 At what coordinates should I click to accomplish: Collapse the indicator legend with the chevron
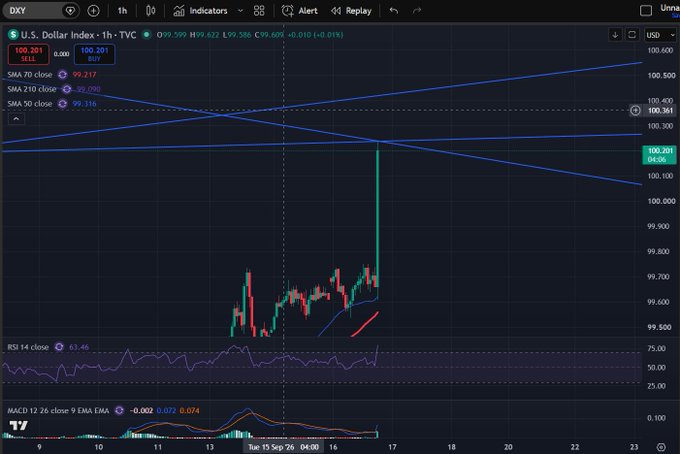(x=16, y=119)
